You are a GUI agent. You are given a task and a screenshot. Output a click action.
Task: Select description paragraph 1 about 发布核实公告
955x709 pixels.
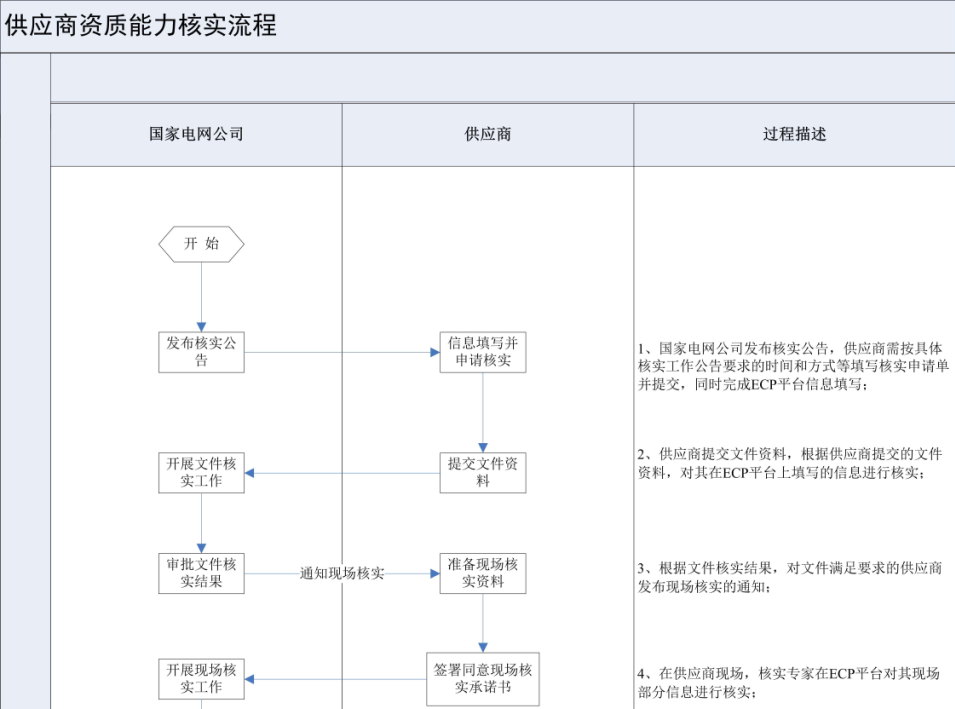[793, 367]
